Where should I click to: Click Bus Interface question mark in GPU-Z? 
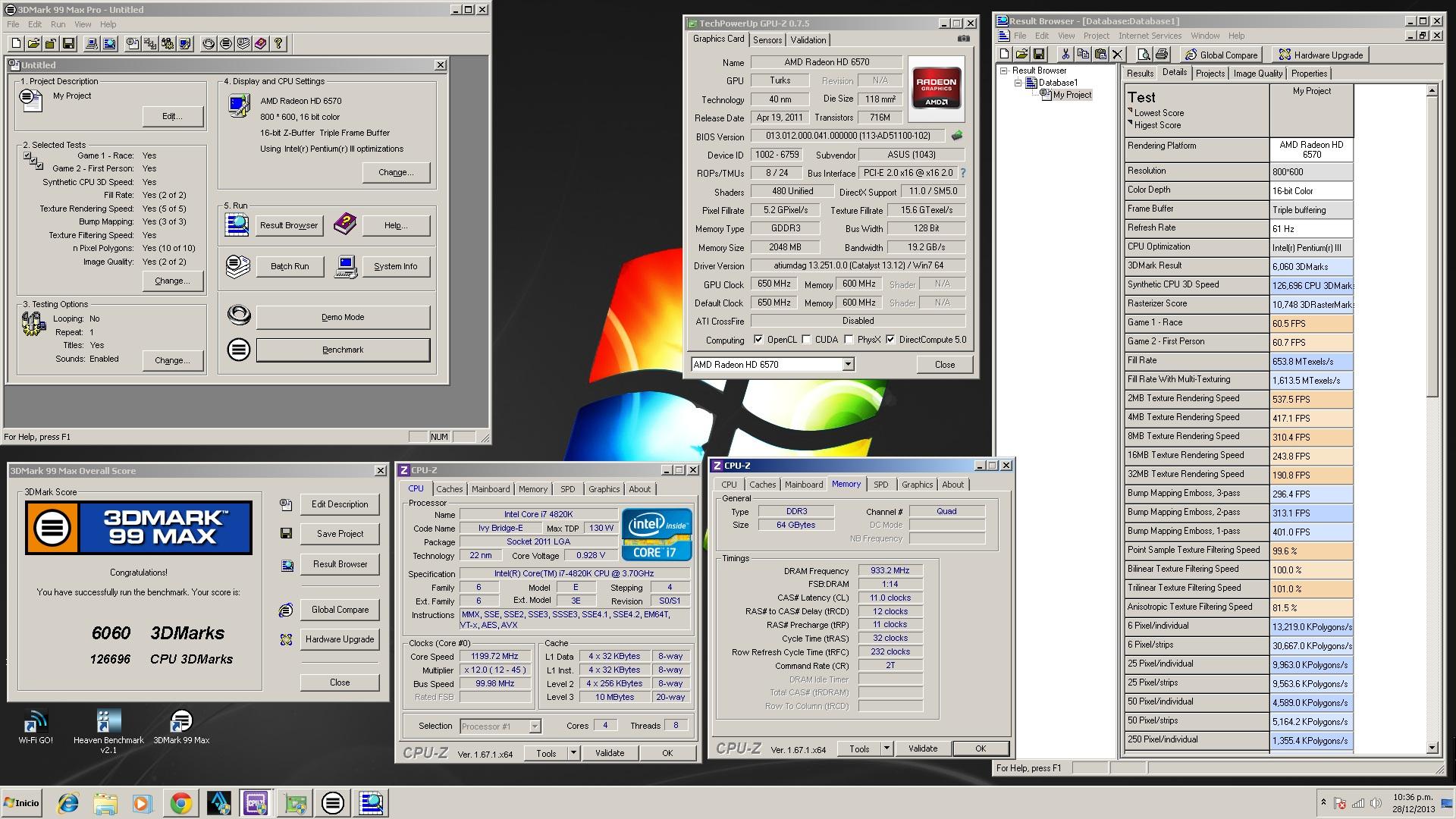[x=963, y=173]
